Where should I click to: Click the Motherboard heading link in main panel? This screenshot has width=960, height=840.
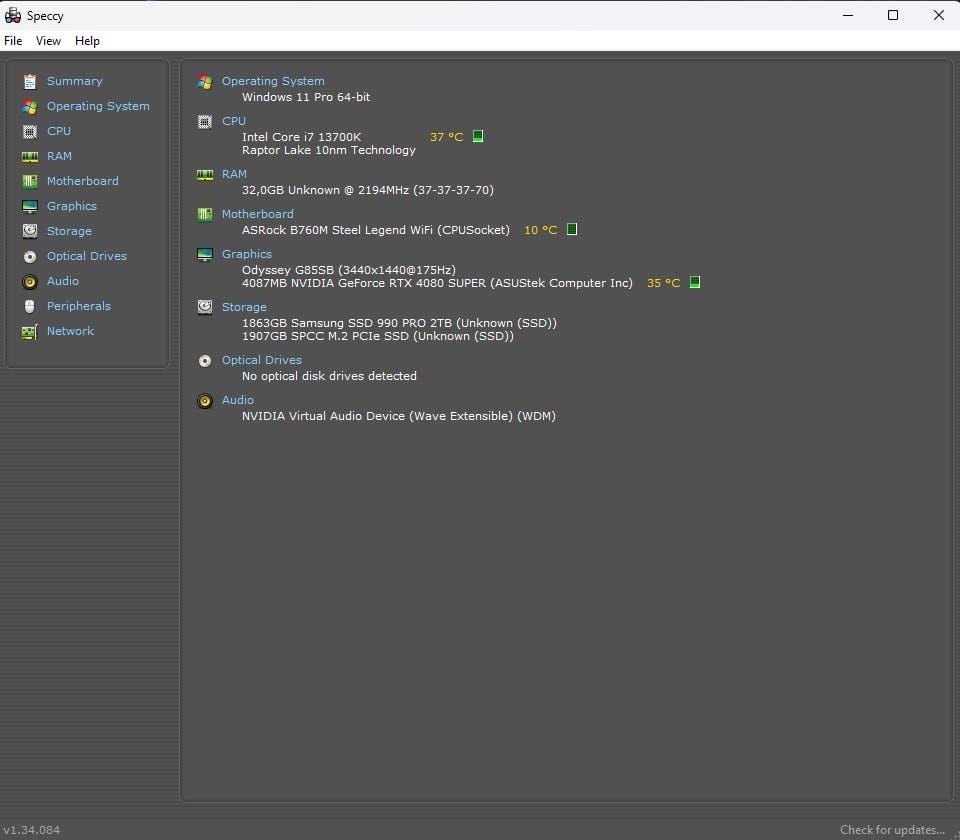[x=258, y=214]
